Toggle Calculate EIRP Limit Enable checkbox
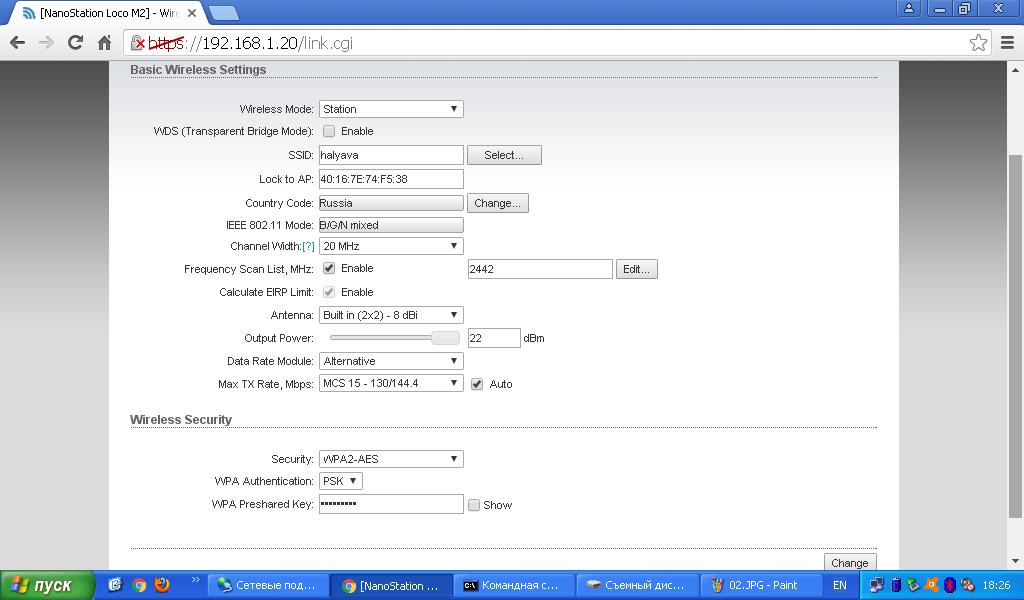 pos(329,292)
